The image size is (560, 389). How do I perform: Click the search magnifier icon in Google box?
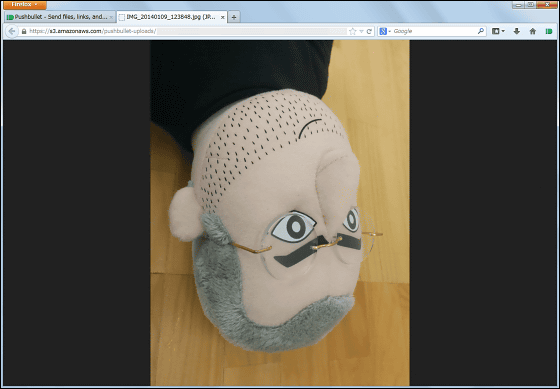(481, 31)
